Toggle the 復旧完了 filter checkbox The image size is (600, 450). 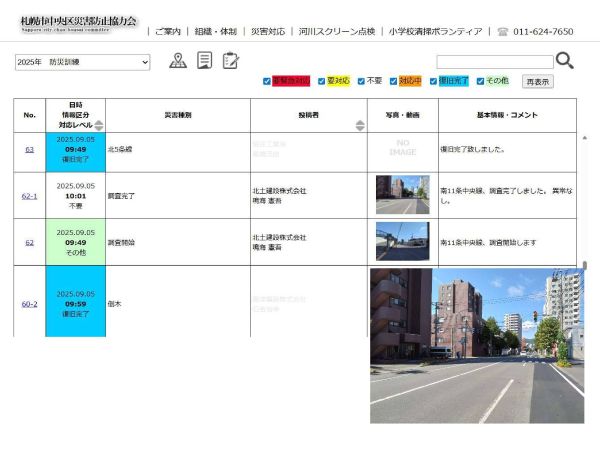point(434,81)
